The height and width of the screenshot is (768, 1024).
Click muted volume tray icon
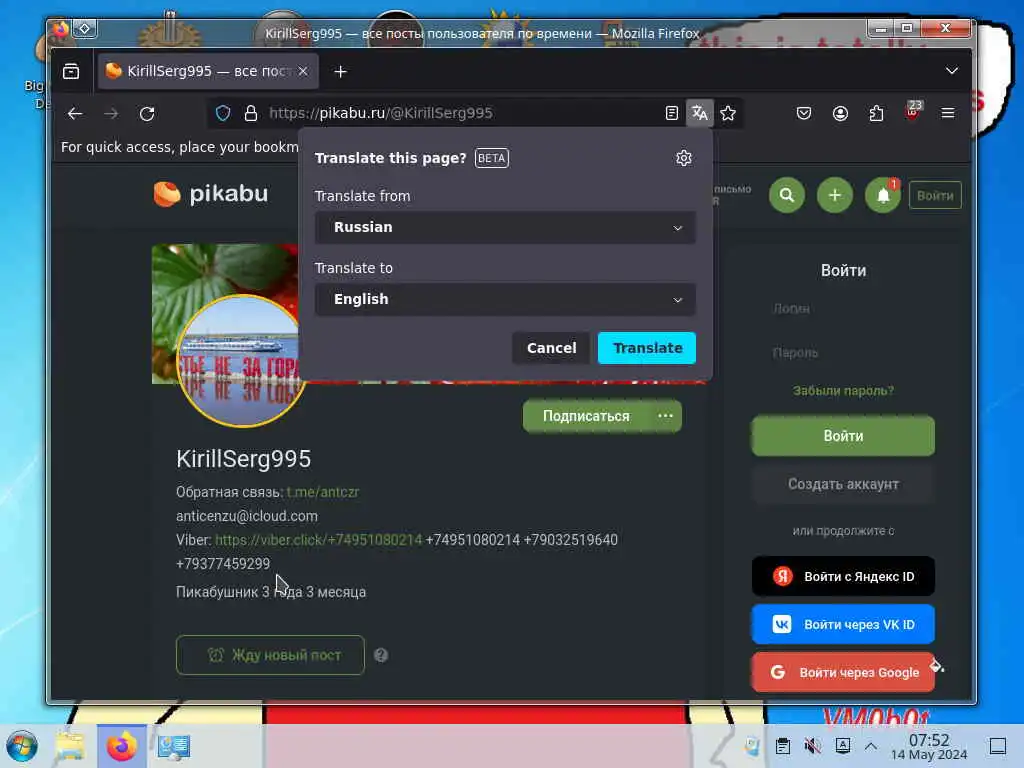click(813, 746)
